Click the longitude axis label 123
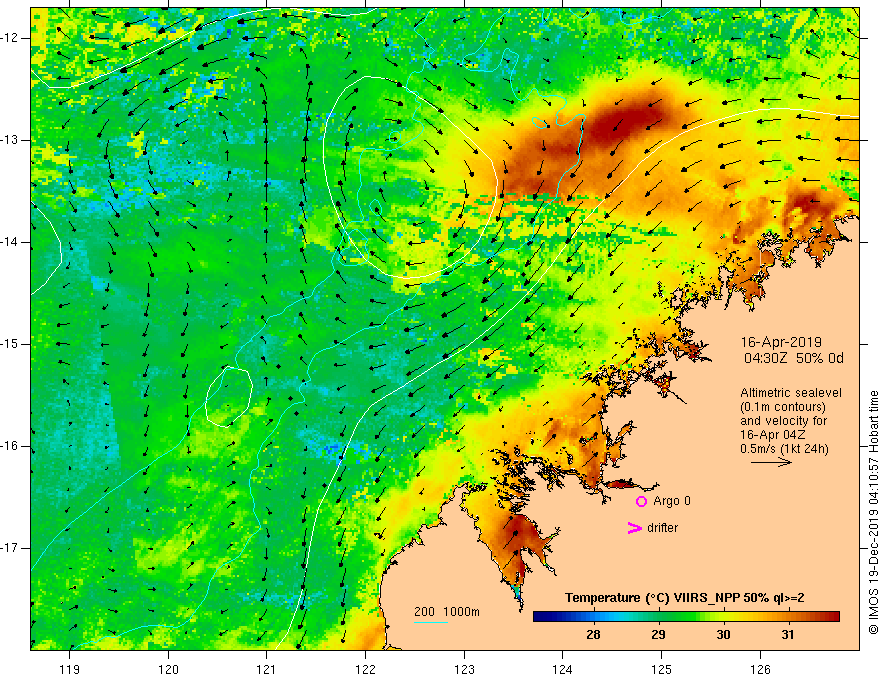The width and height of the screenshot is (880, 680). [464, 669]
